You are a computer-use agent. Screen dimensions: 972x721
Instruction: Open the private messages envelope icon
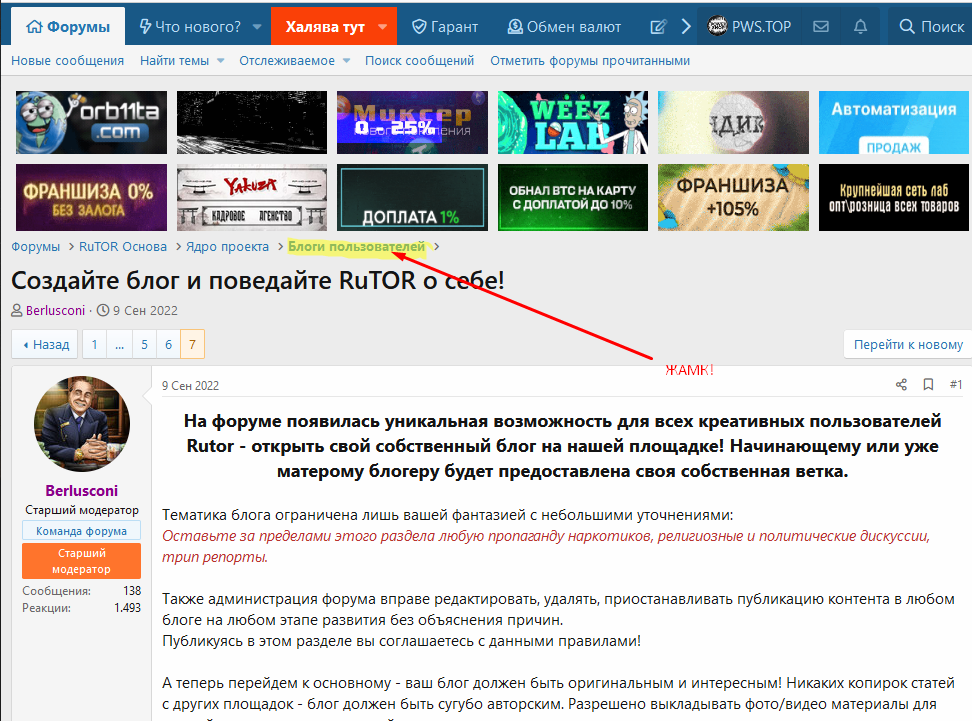click(821, 27)
